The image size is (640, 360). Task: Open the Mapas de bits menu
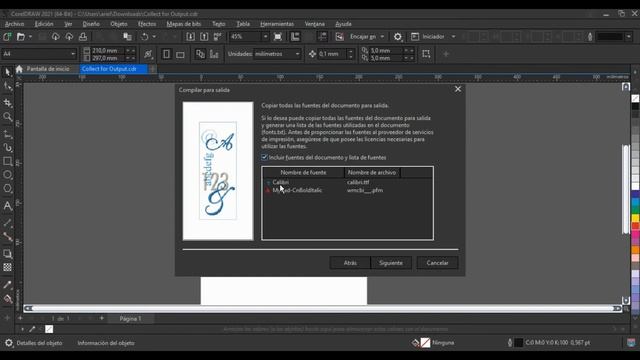pos(183,24)
